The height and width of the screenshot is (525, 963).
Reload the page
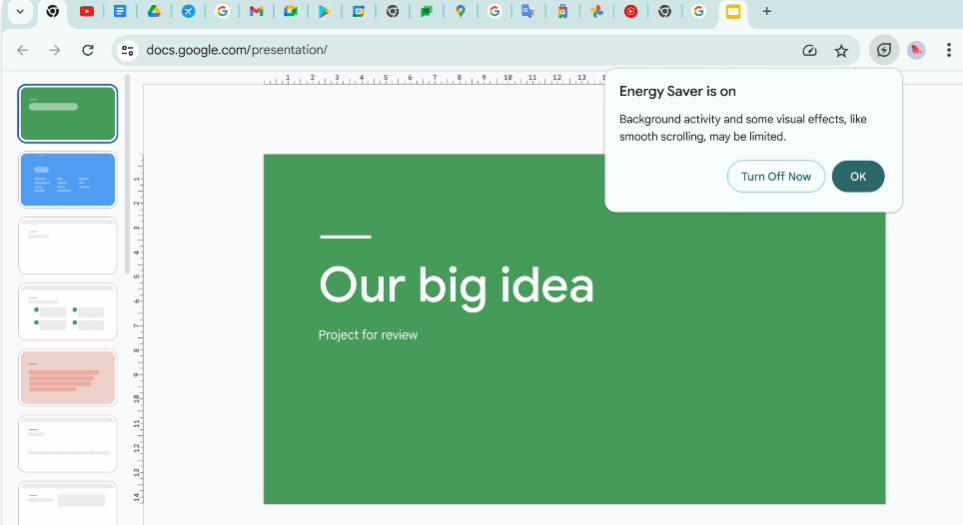point(88,50)
